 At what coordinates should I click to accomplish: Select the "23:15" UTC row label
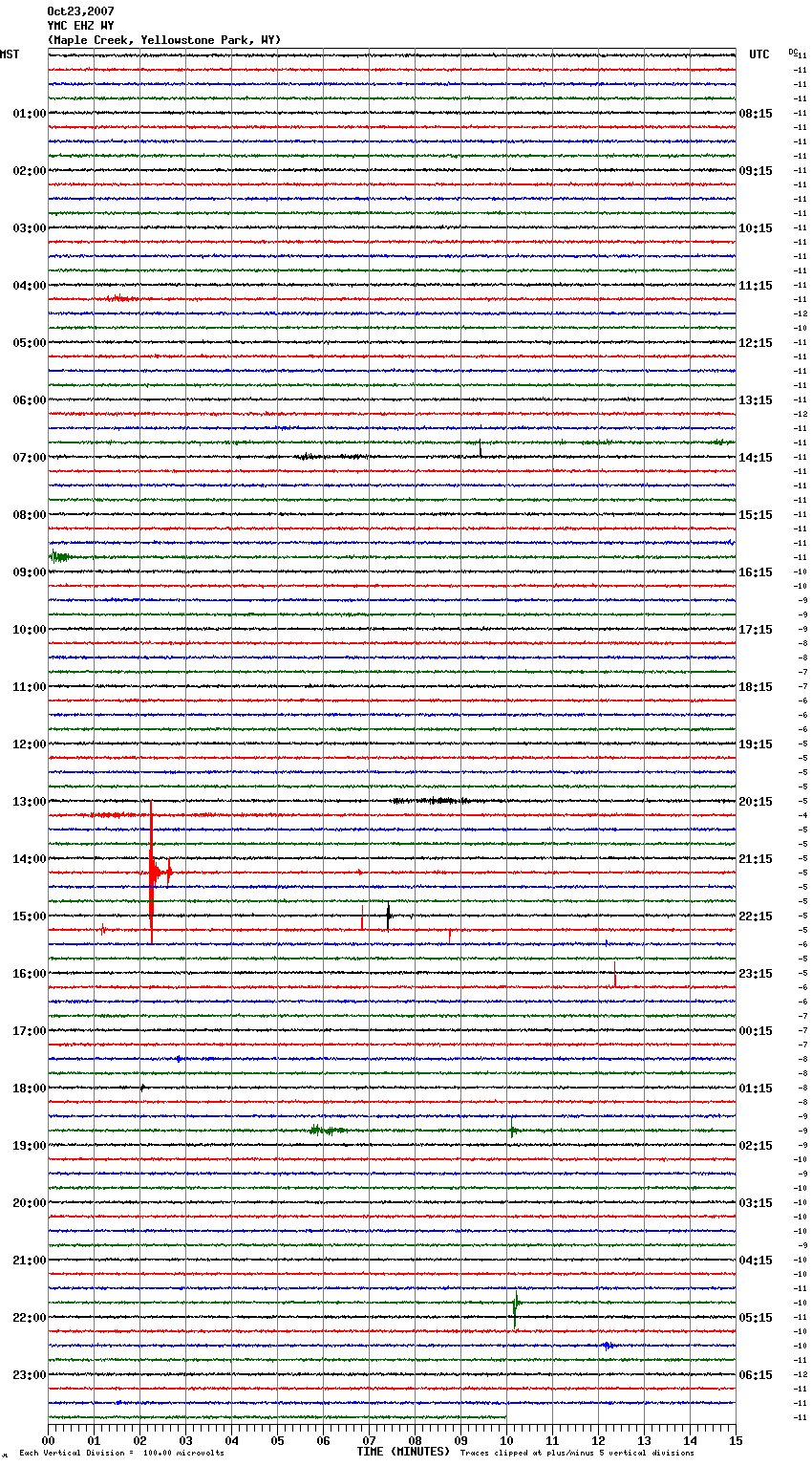(x=756, y=974)
